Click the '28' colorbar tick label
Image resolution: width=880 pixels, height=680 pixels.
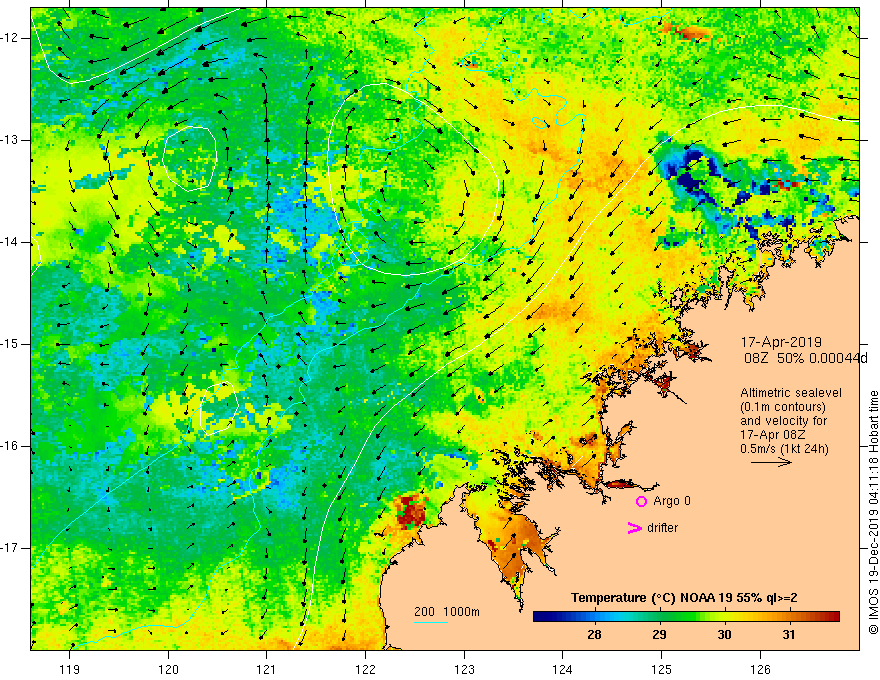coord(594,635)
